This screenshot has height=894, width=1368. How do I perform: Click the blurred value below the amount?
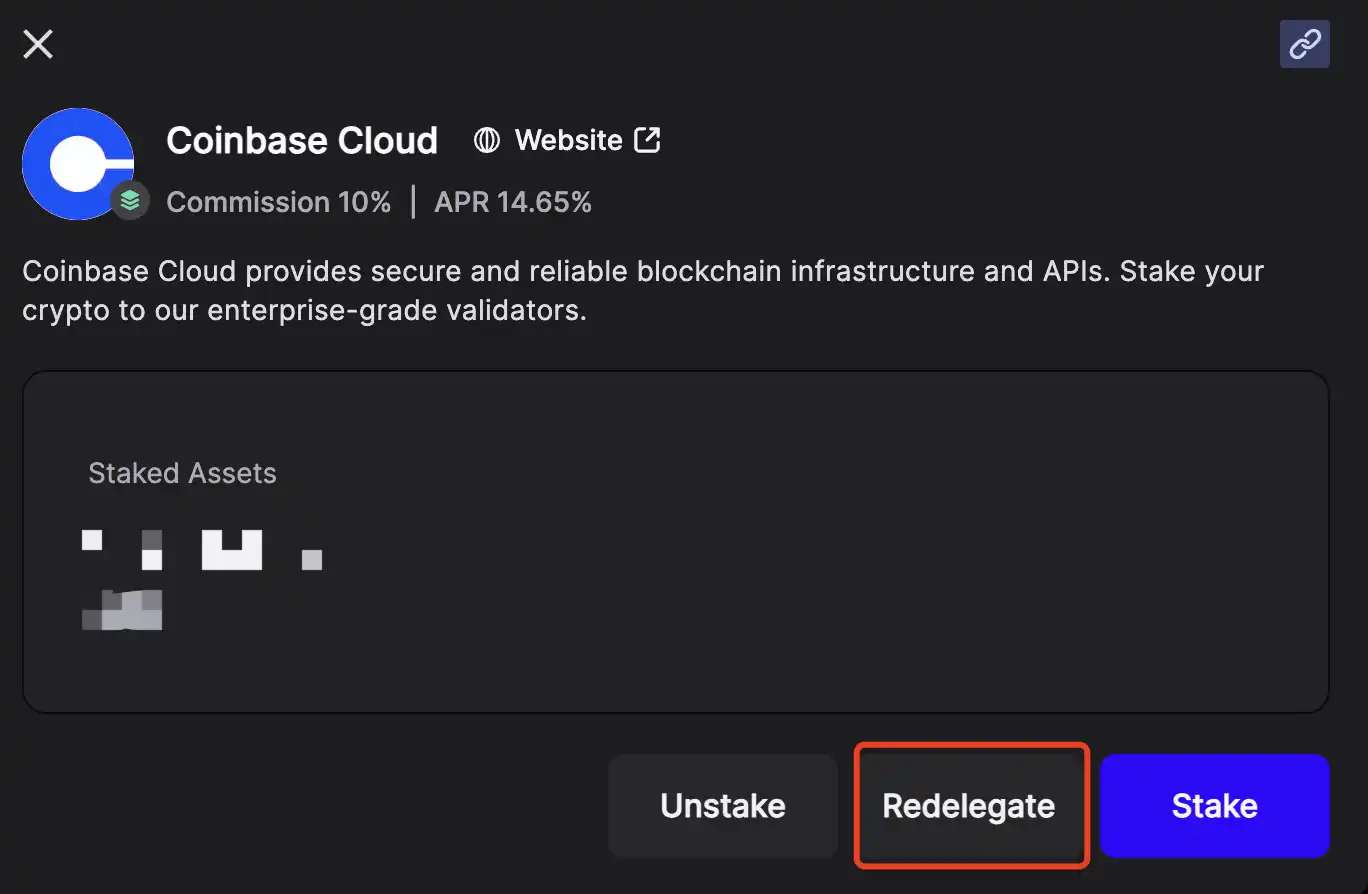[122, 610]
